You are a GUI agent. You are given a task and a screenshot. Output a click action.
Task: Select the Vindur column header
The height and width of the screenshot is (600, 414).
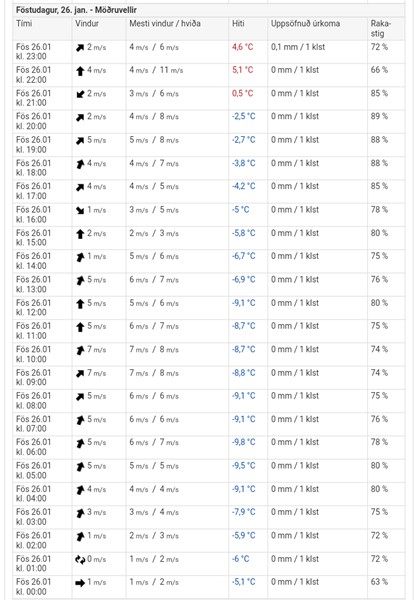[x=87, y=23]
